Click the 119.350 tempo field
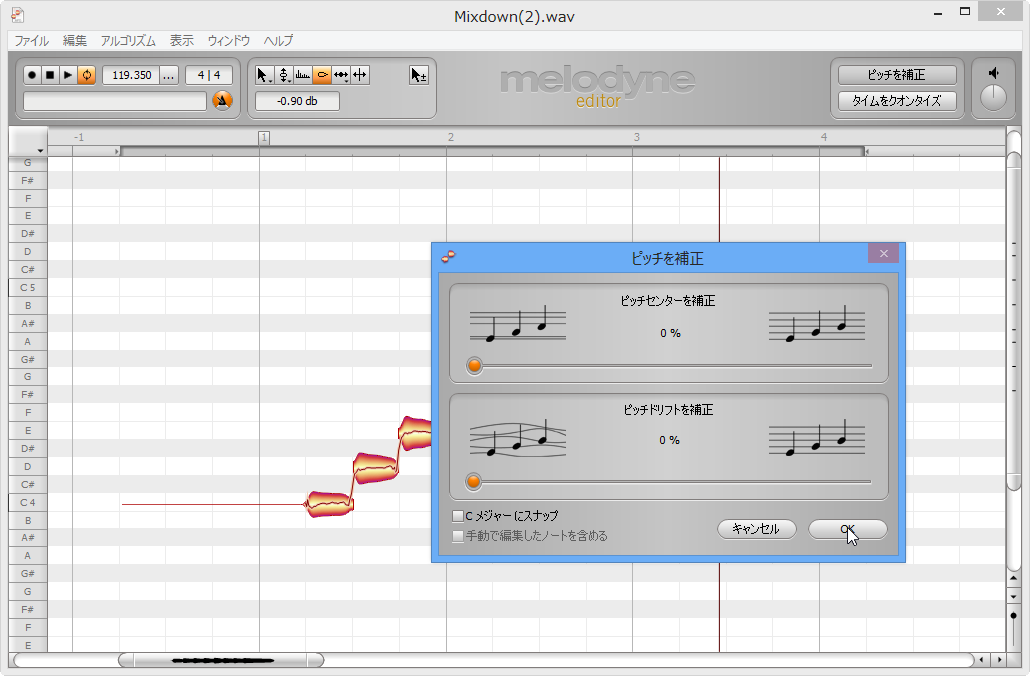This screenshot has width=1030, height=676. tap(131, 75)
